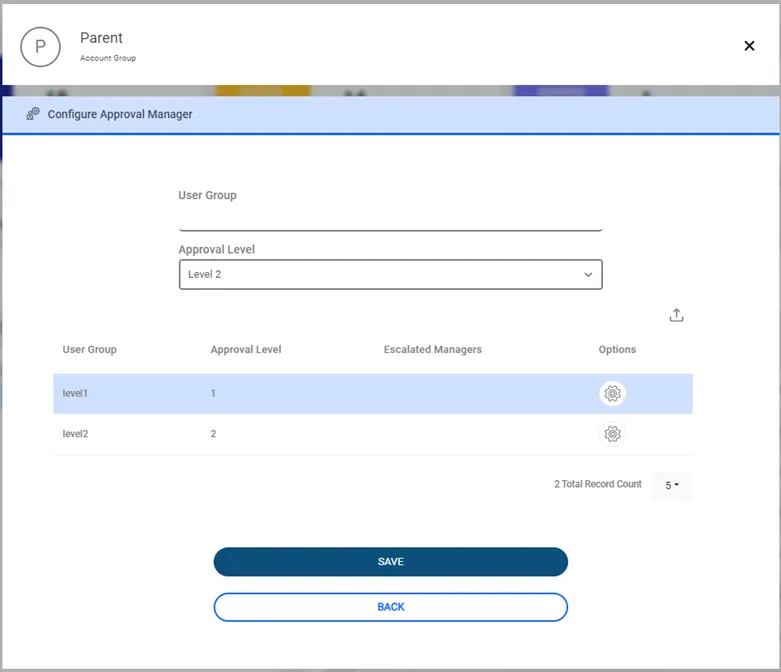Click the Configure Approval Manager gears icon
The height and width of the screenshot is (672, 781).
(x=33, y=114)
